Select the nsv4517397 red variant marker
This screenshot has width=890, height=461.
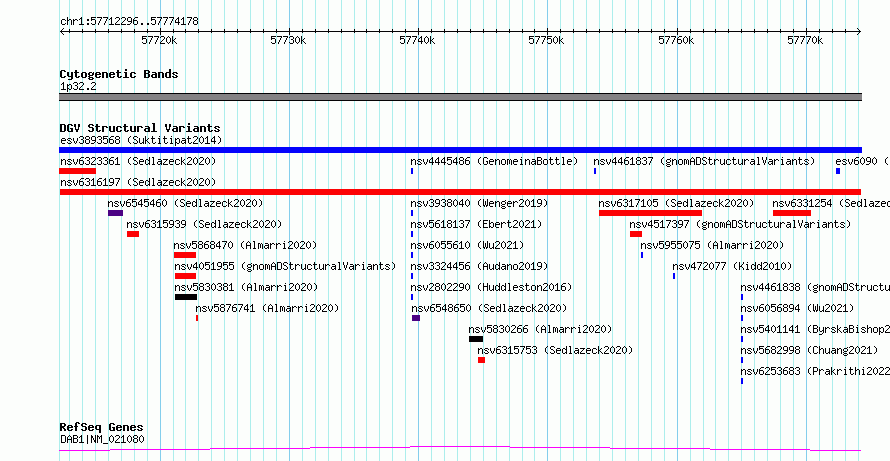coord(636,234)
